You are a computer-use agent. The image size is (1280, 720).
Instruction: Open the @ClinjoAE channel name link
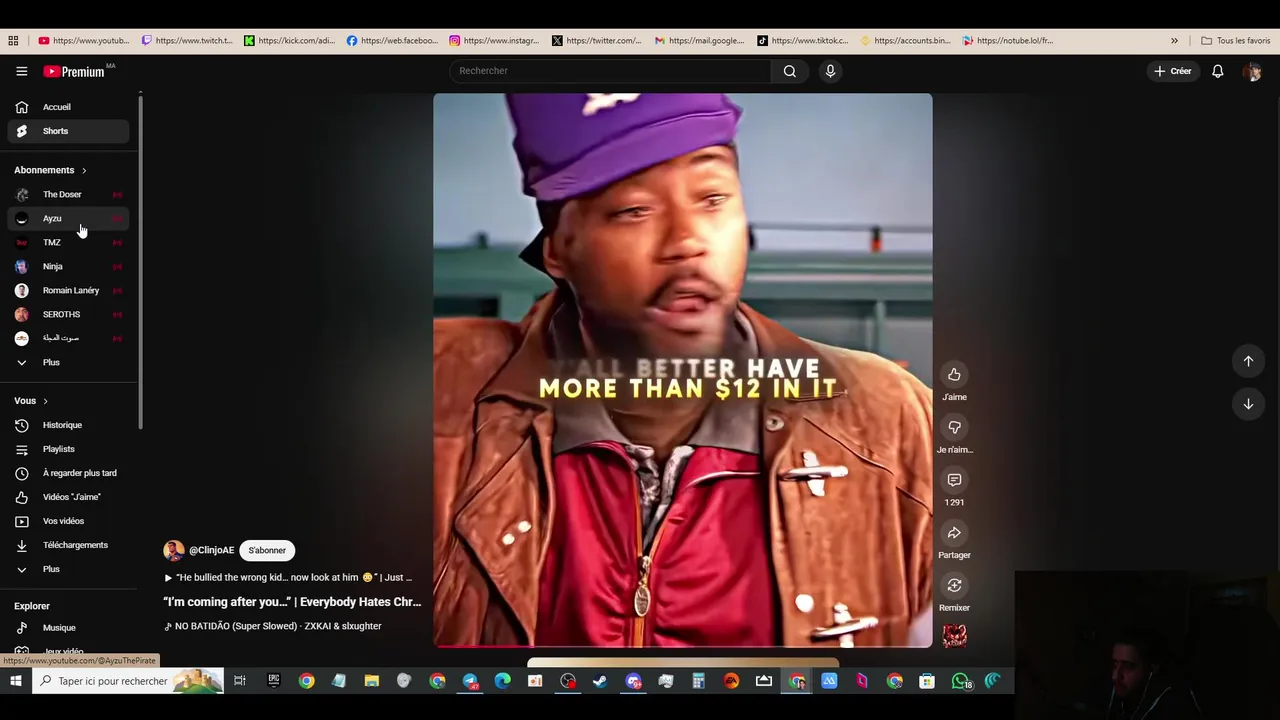tap(211, 550)
